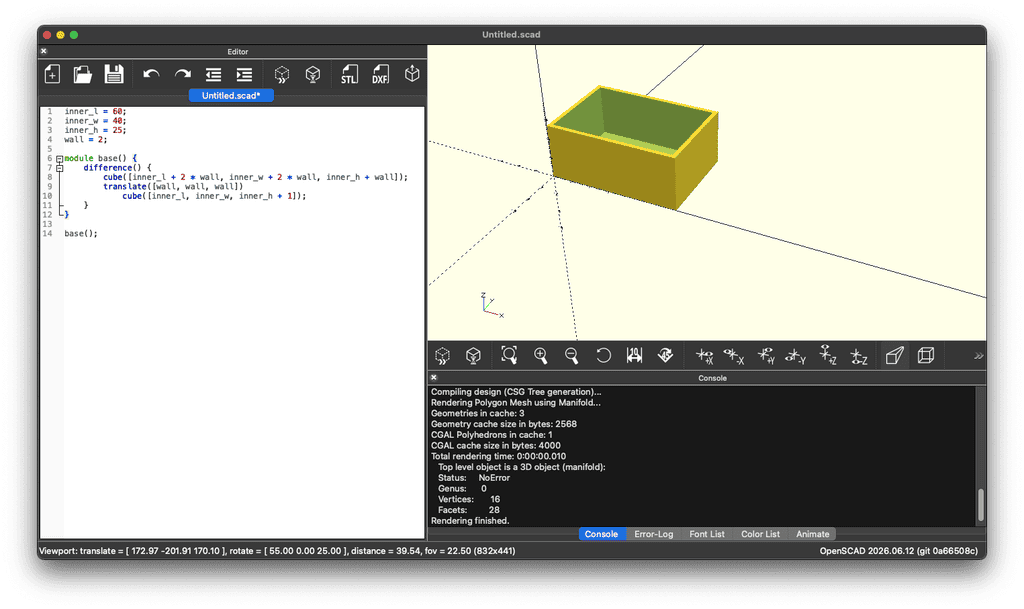Click the 'wall = 2;' code line
Screen dimensions: 1024x609
click(86, 140)
